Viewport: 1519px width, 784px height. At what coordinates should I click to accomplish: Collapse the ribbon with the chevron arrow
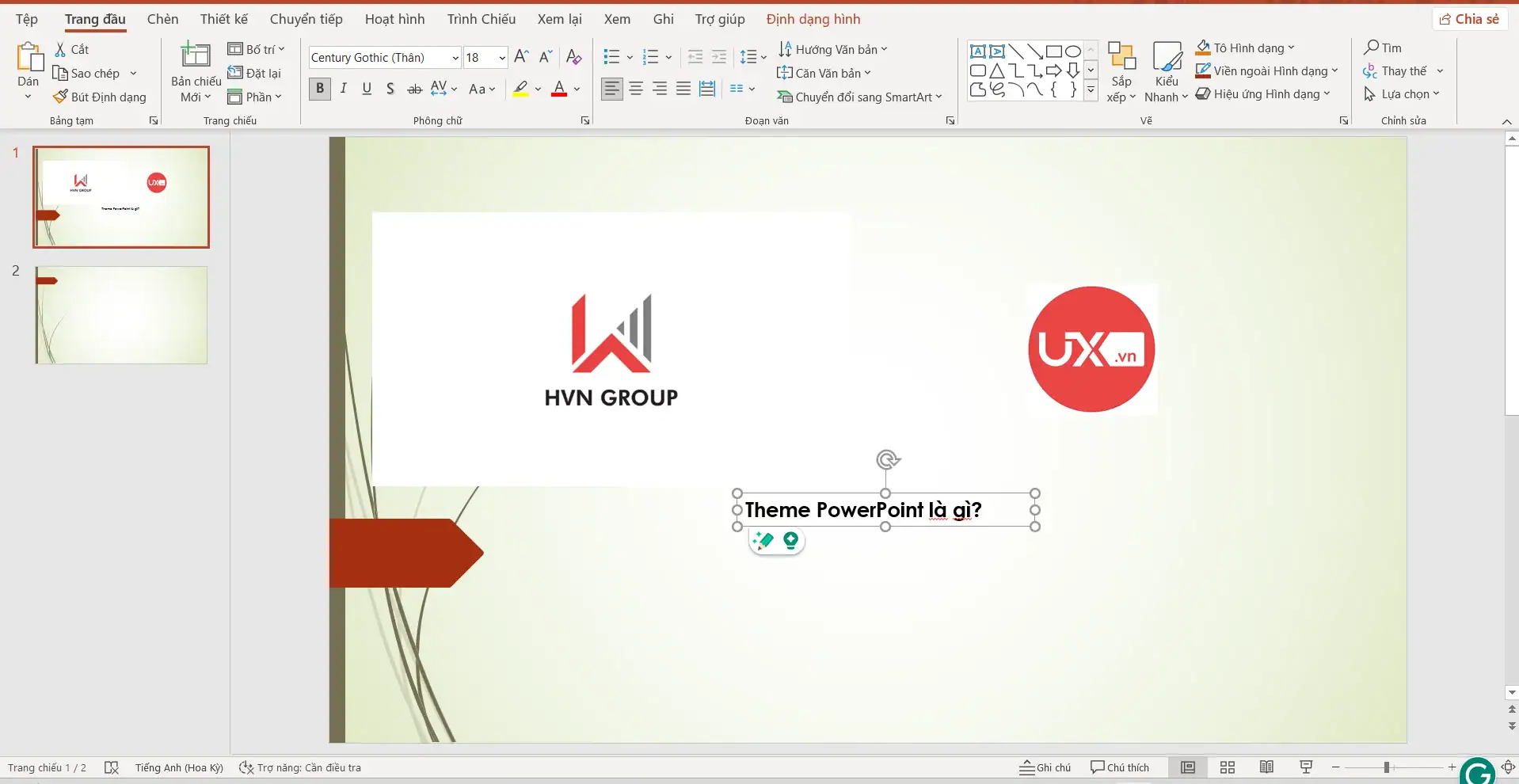click(x=1506, y=121)
